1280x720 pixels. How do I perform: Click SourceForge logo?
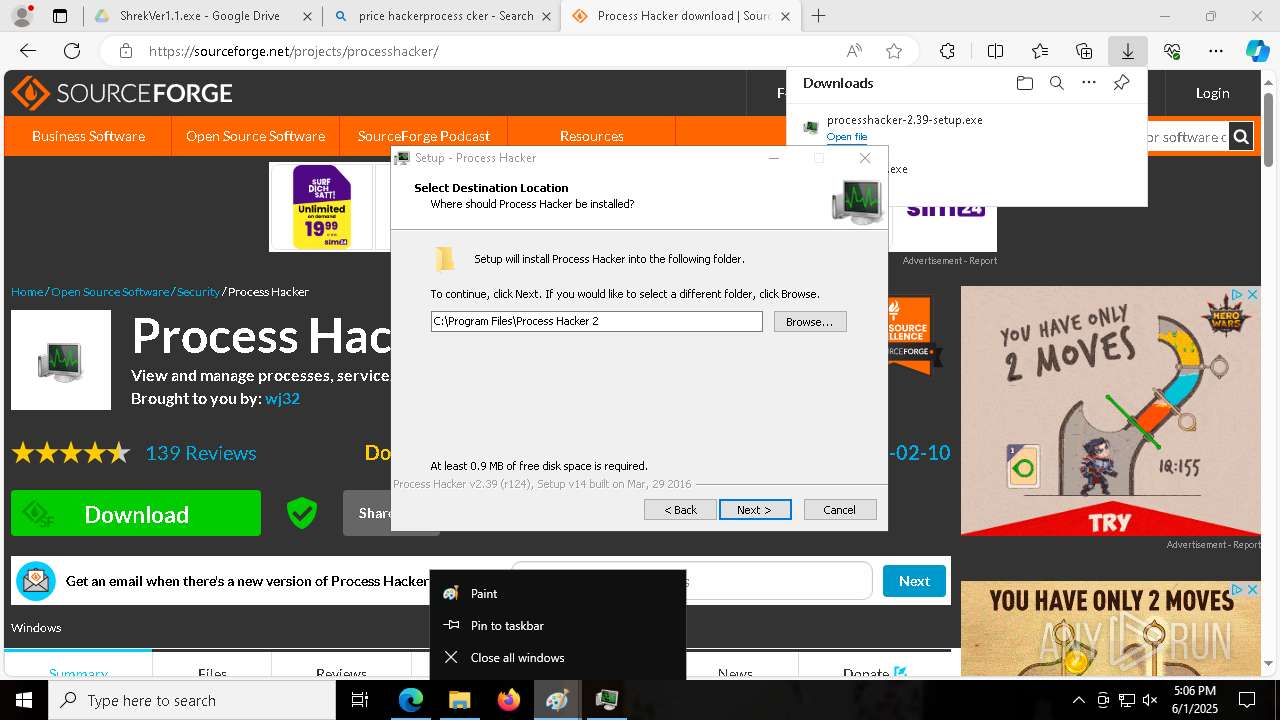tap(122, 93)
